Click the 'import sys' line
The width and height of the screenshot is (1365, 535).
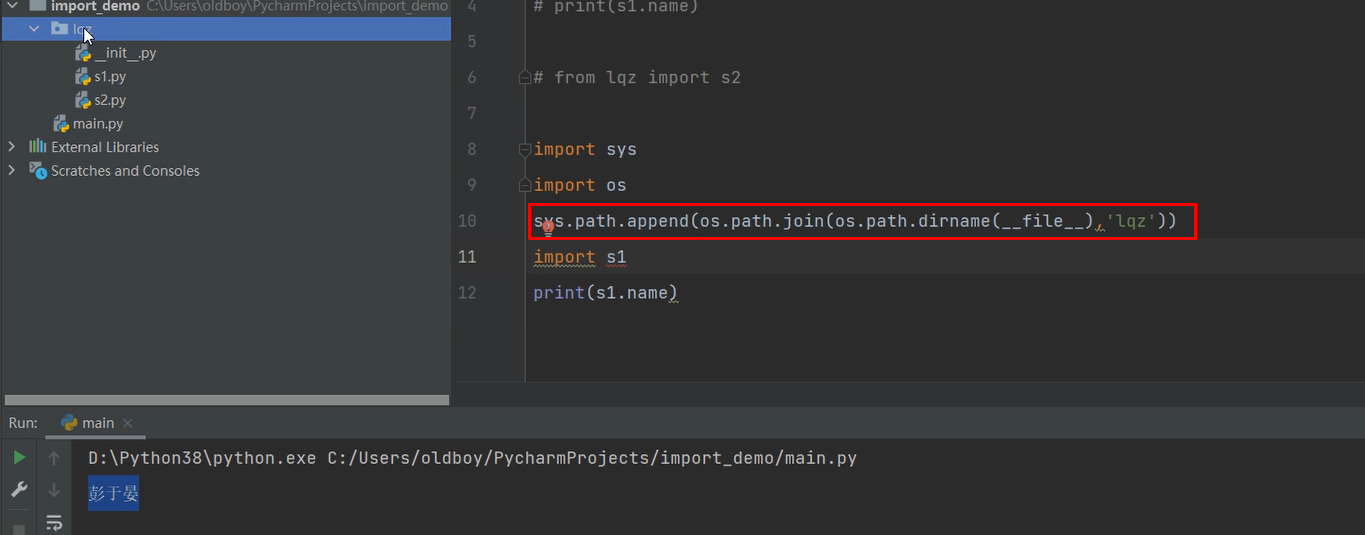[585, 149]
